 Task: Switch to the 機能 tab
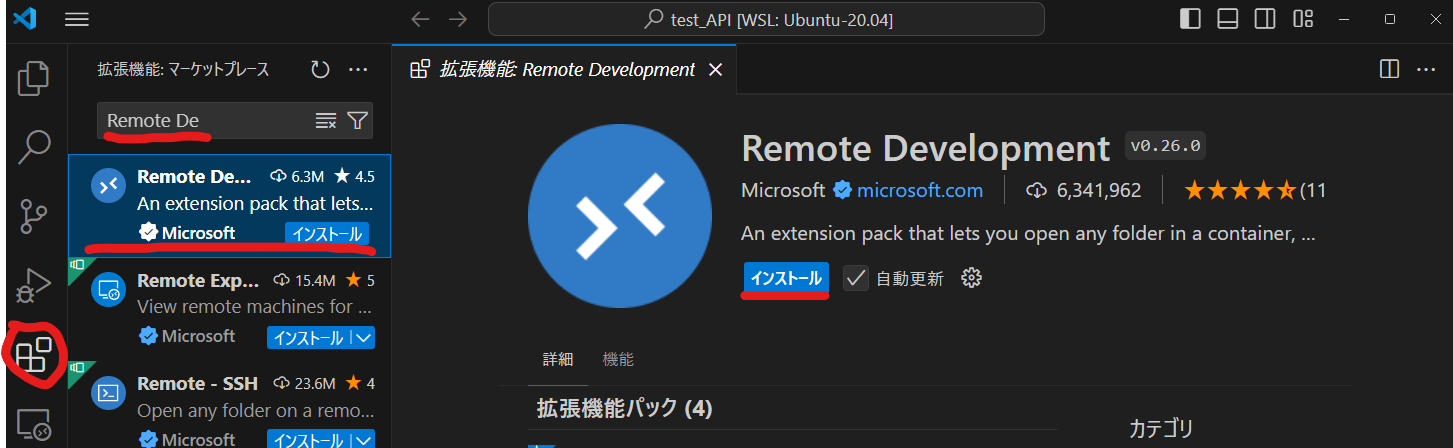click(x=618, y=359)
